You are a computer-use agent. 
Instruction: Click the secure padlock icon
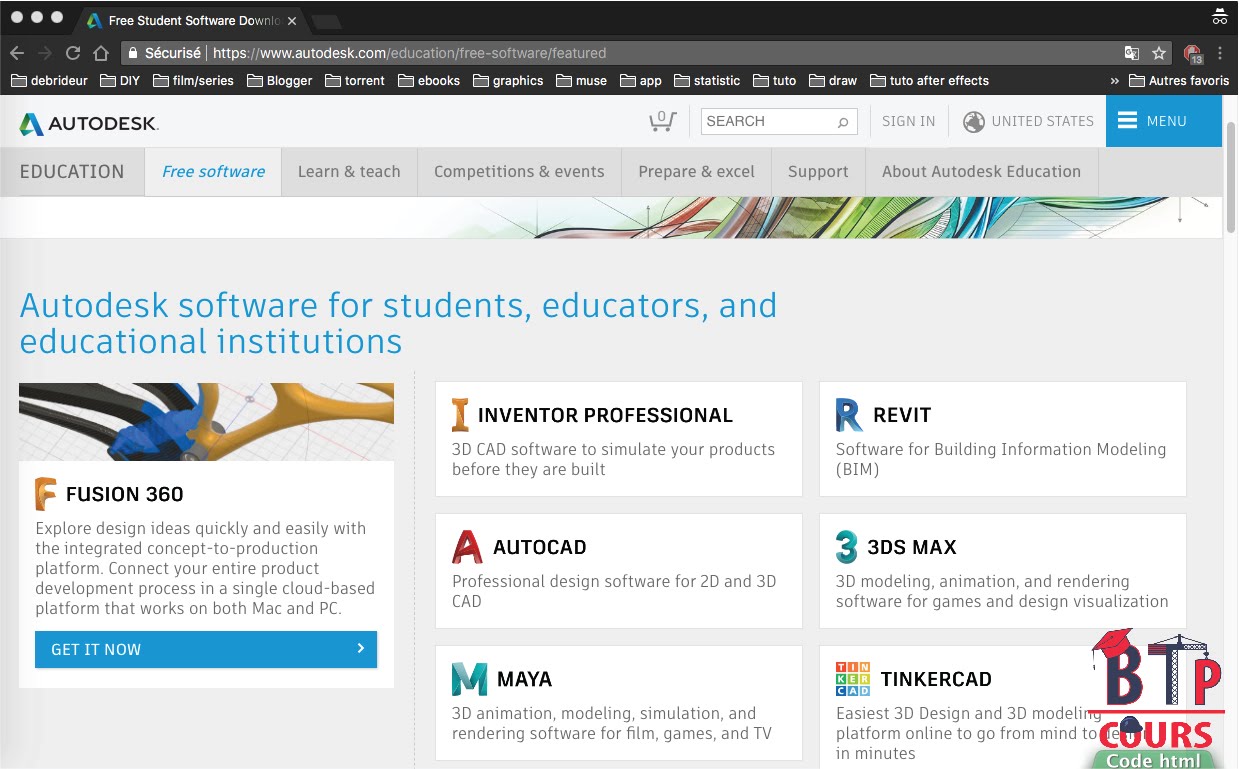tap(132, 53)
